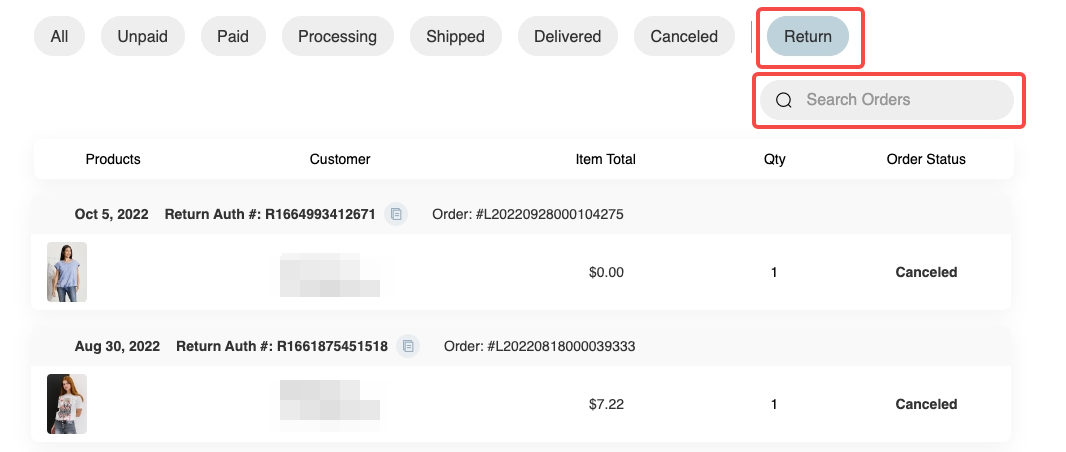This screenshot has height=452, width=1066.
Task: Focus the Search Orders field
Action: tap(900, 100)
